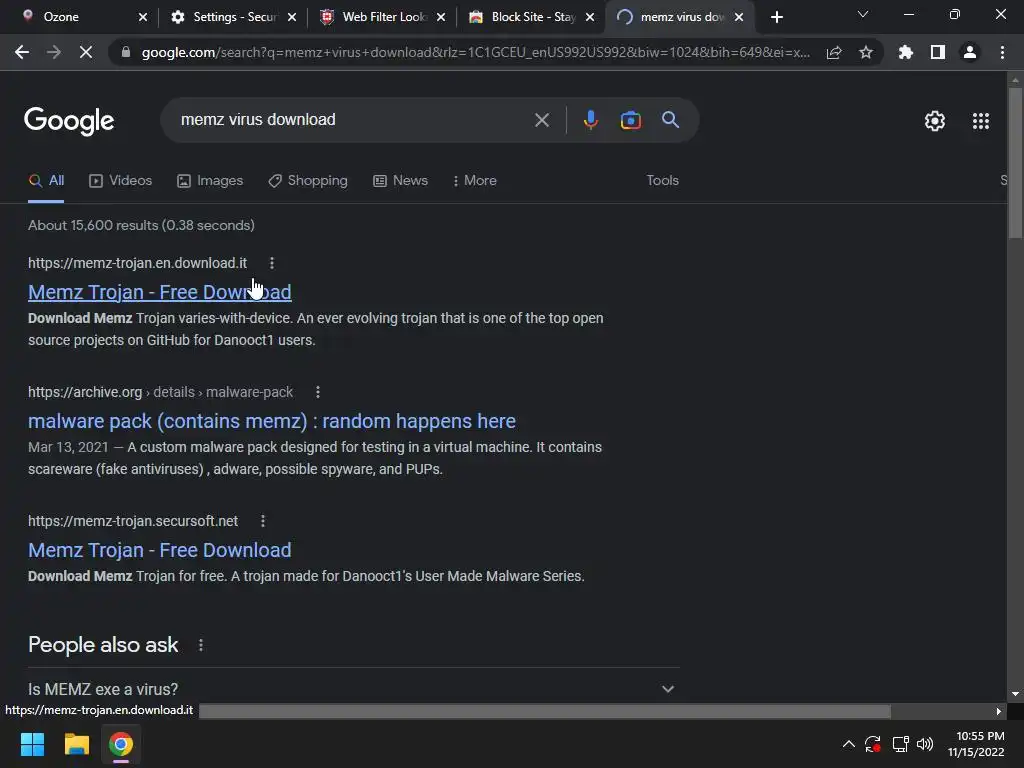Image resolution: width=1024 pixels, height=768 pixels.
Task: Click the https://archive.org result URL text
Action: pyautogui.click(x=85, y=392)
